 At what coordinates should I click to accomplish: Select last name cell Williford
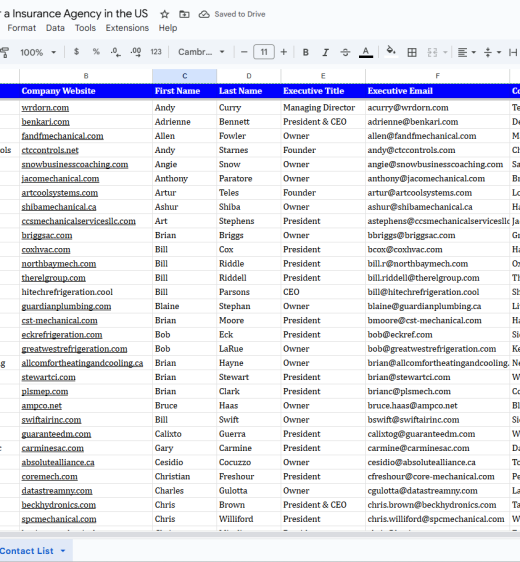coord(249,519)
